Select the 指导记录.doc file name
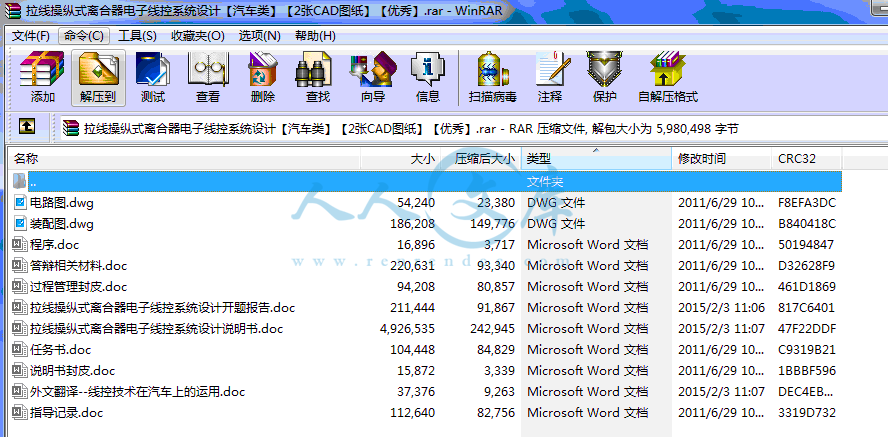The height and width of the screenshot is (437, 888). (66, 413)
